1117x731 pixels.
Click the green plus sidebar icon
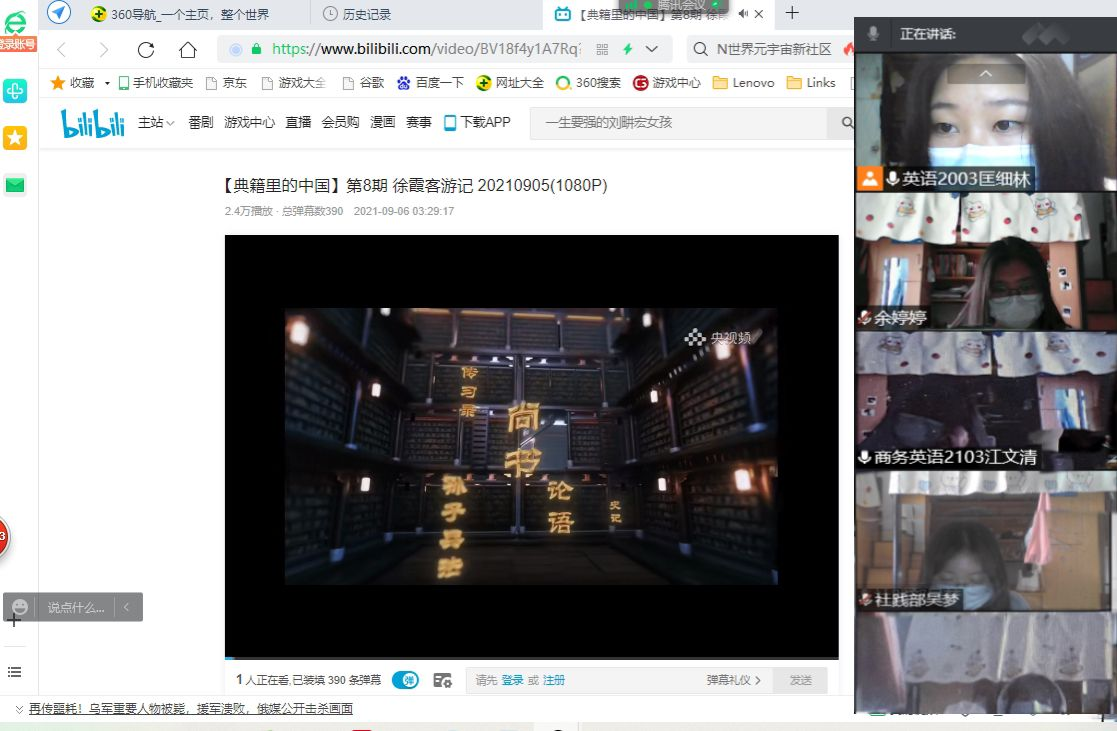(x=15, y=90)
